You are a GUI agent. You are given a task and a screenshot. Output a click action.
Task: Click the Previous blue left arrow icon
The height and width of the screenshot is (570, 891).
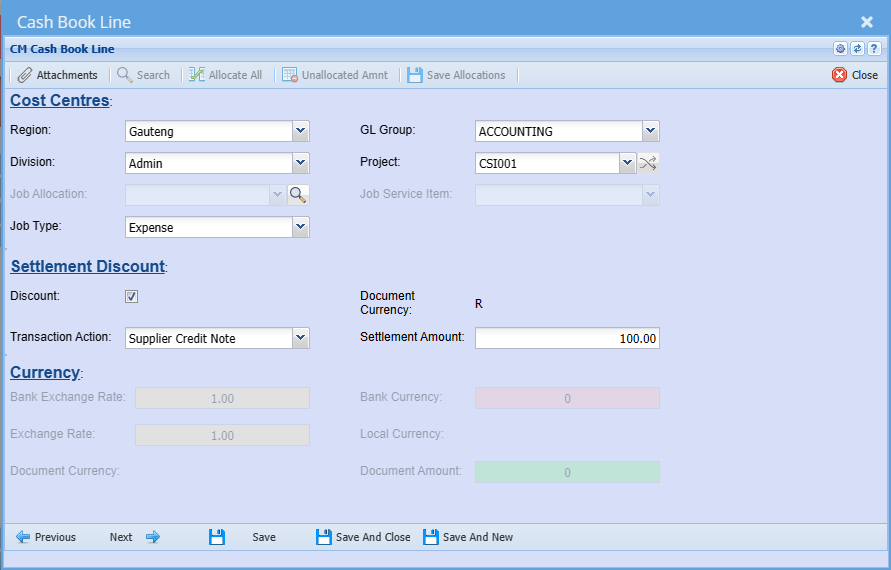[23, 537]
